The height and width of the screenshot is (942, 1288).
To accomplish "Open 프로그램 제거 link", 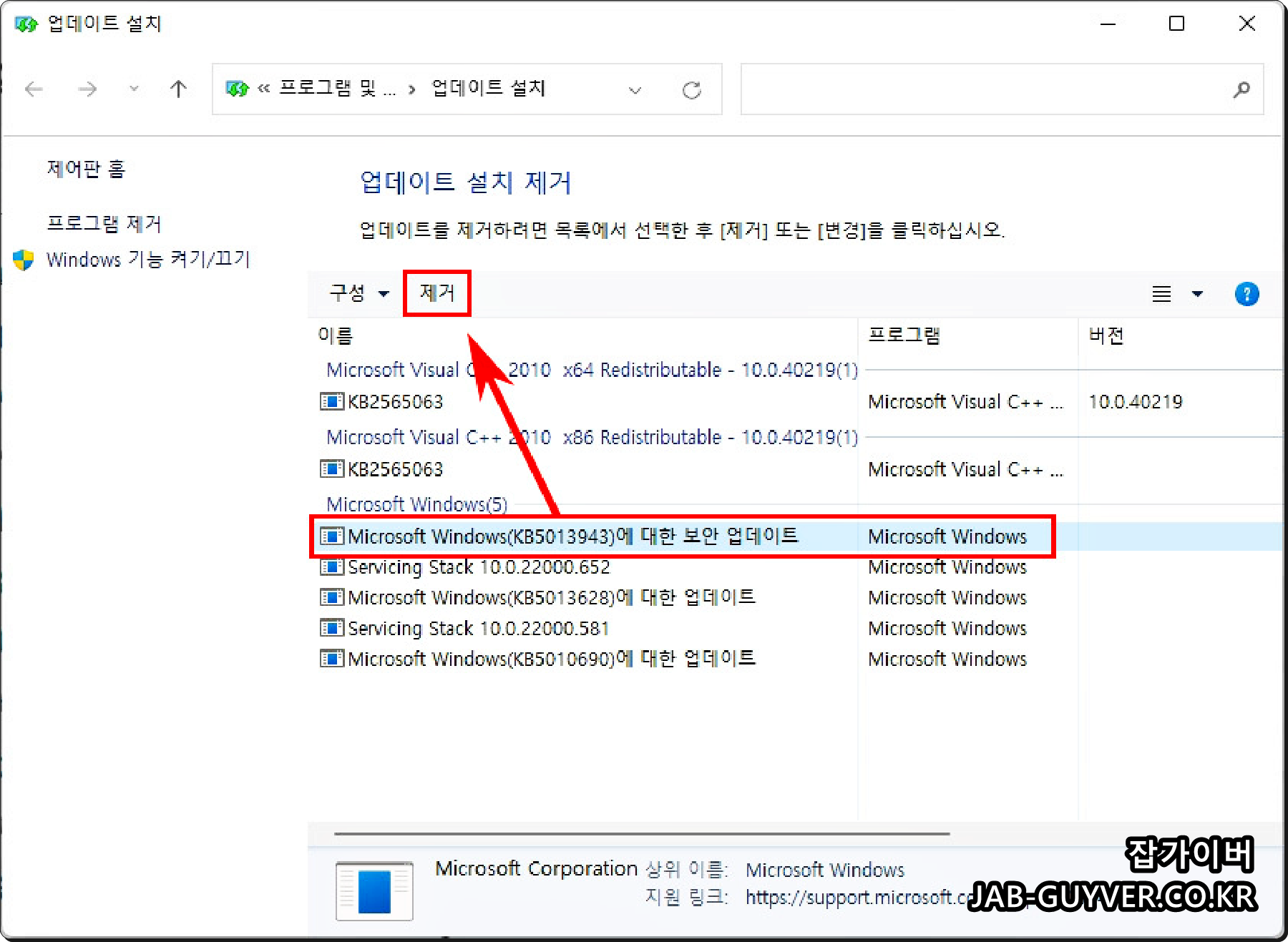I will click(x=104, y=224).
